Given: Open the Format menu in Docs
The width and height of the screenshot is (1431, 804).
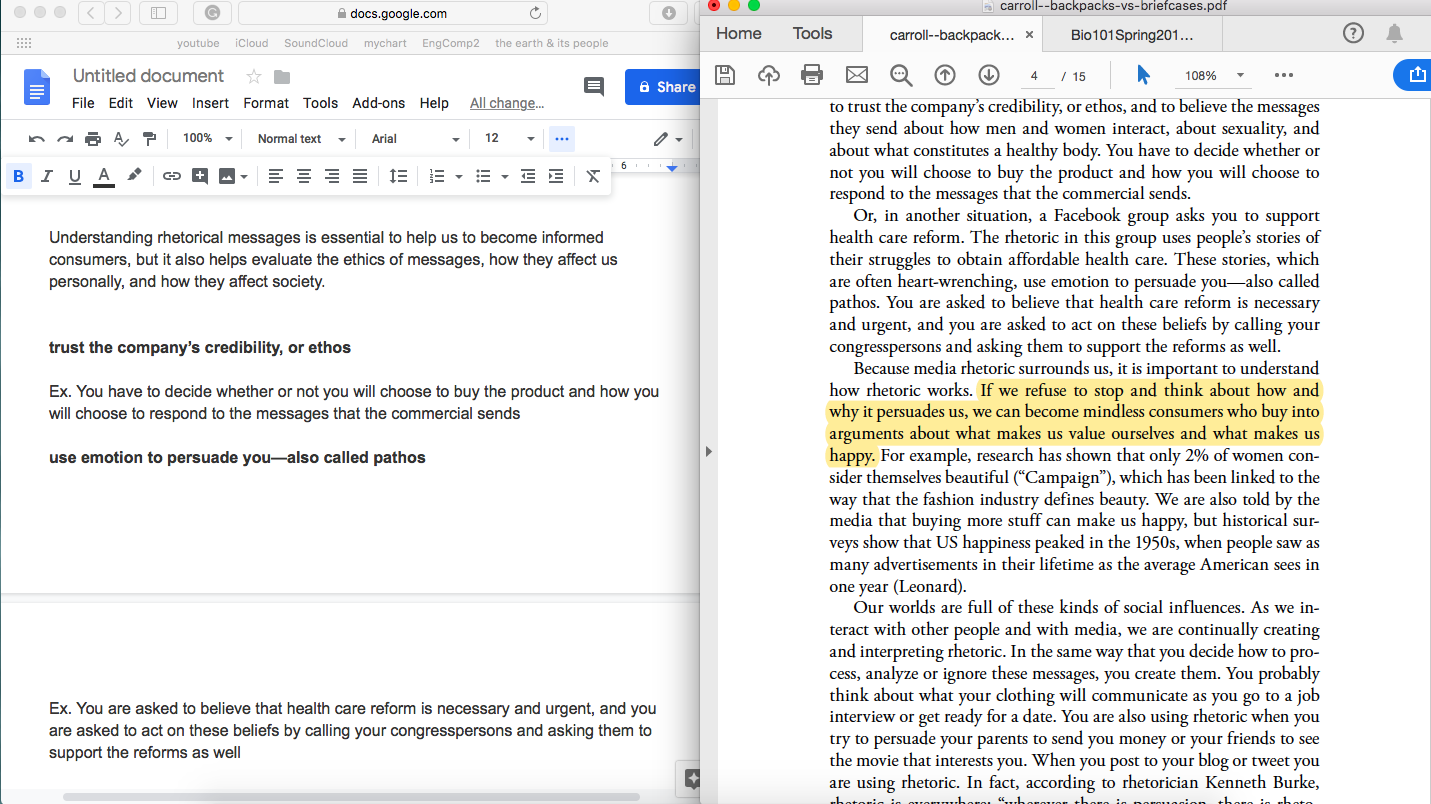Looking at the screenshot, I should click(x=266, y=103).
